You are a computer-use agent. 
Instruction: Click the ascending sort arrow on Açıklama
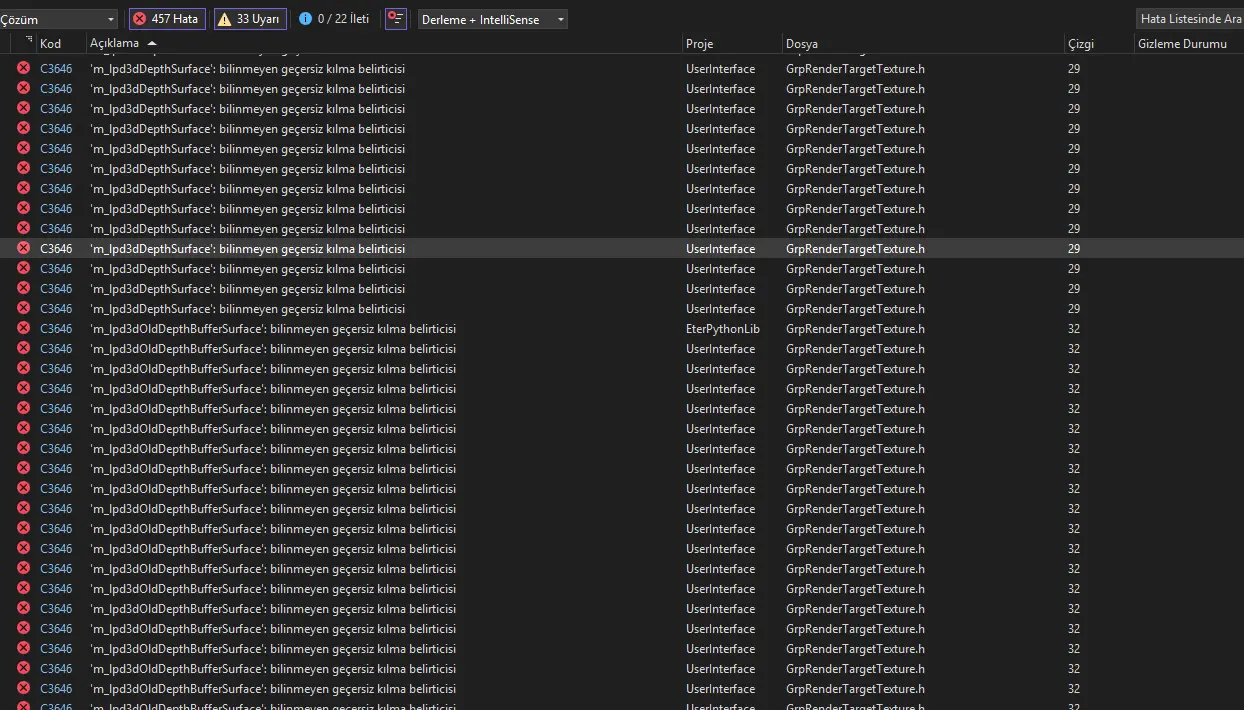point(152,44)
